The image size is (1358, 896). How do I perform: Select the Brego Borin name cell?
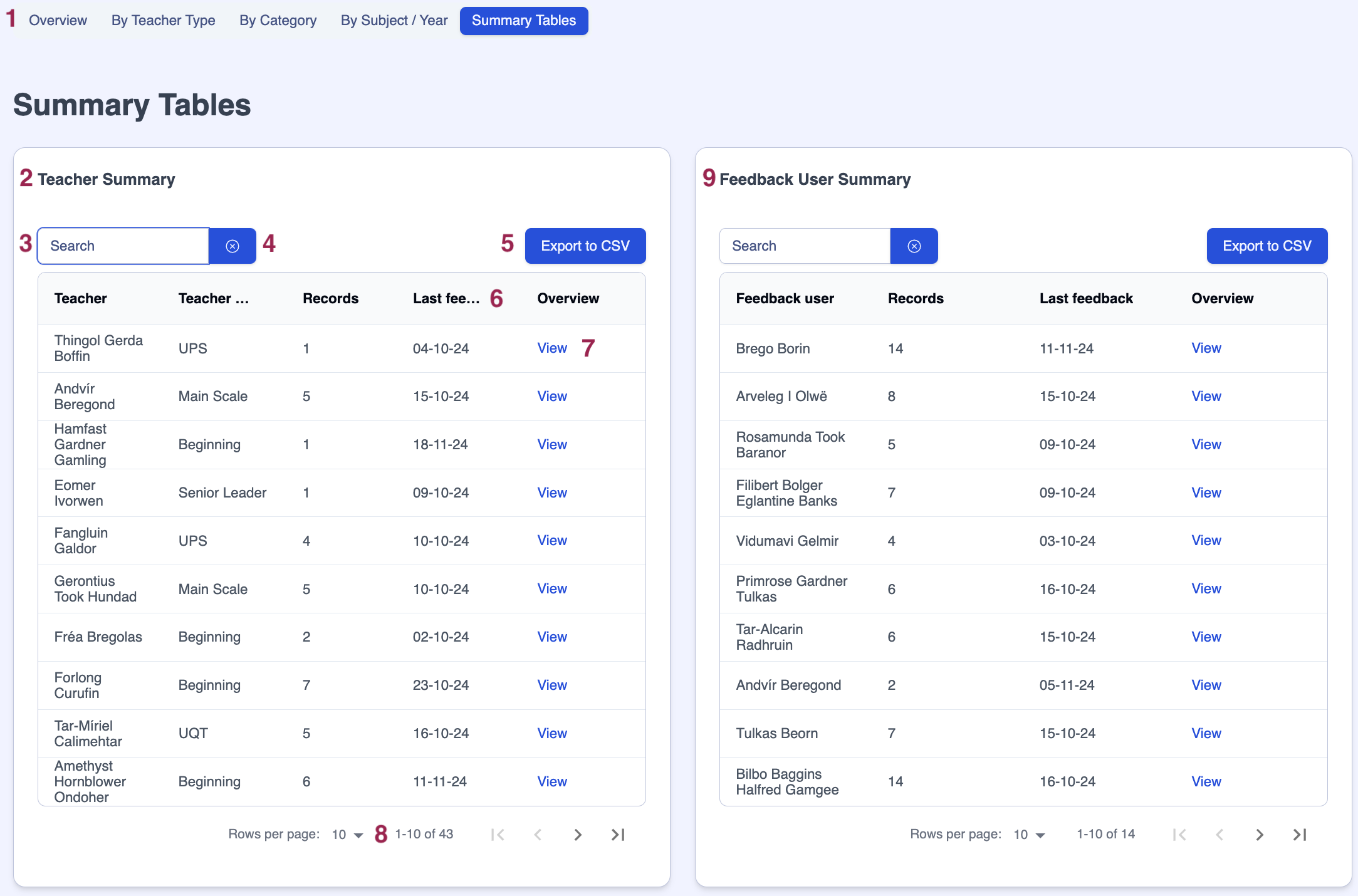tap(773, 348)
